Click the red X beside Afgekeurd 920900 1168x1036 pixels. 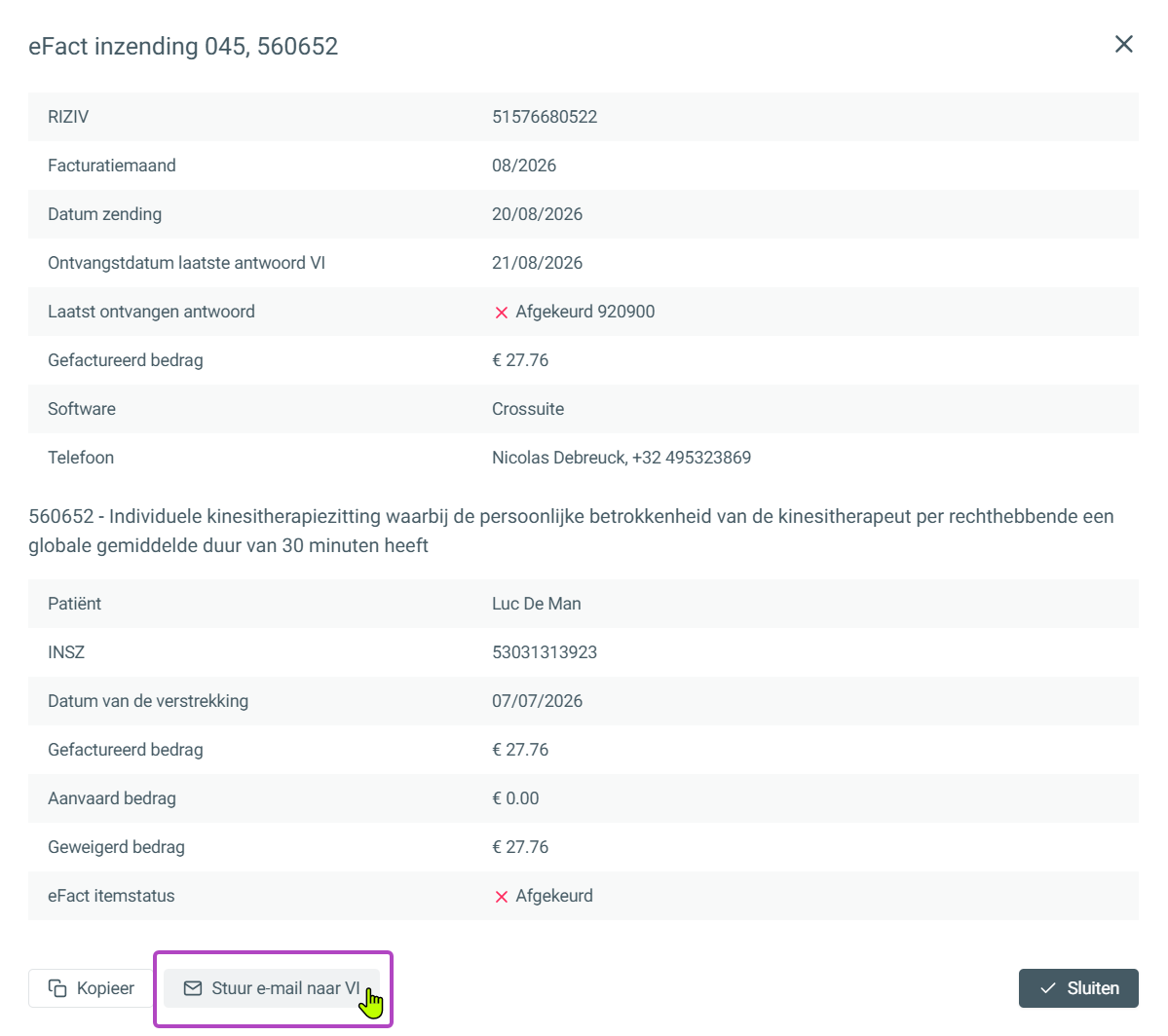coord(502,313)
